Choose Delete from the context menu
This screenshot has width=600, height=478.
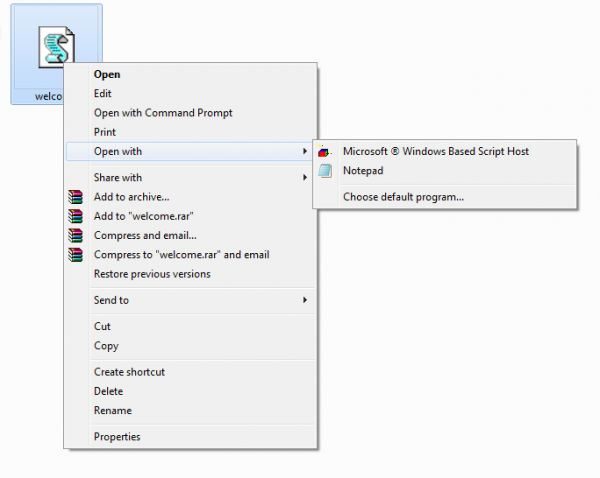(x=190, y=391)
